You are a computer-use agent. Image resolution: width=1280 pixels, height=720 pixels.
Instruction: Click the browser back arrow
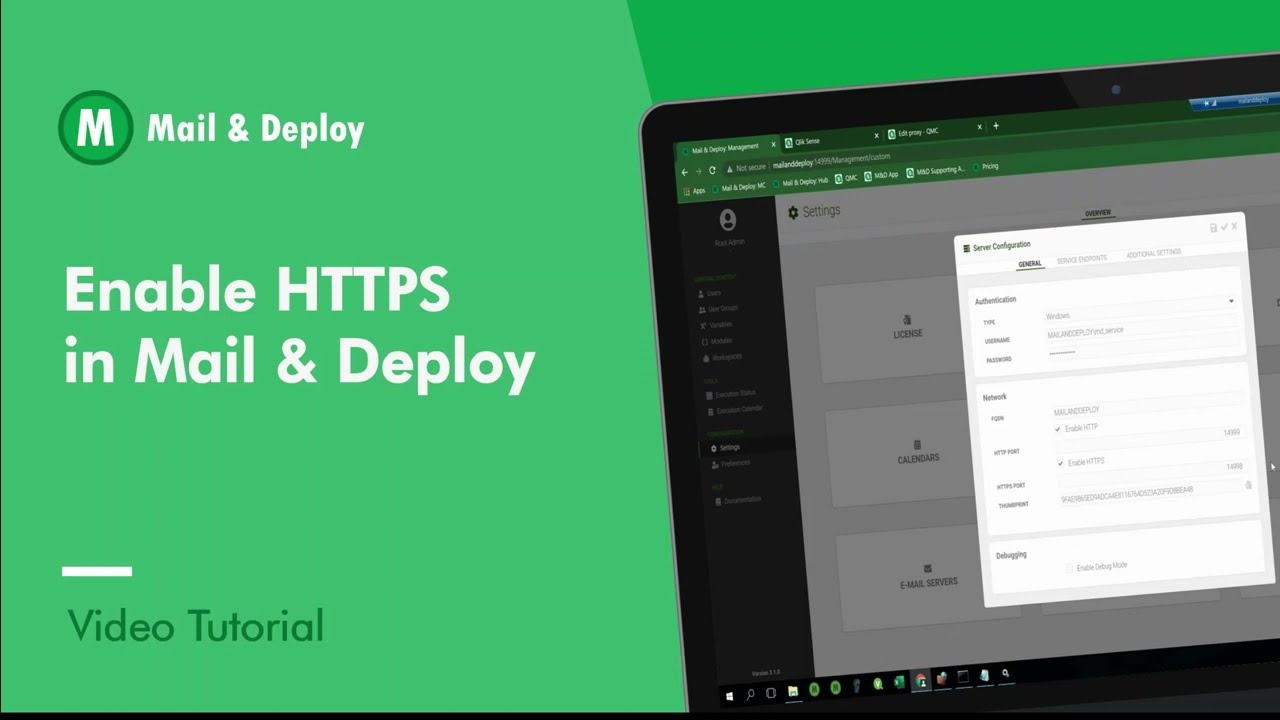(x=684, y=172)
